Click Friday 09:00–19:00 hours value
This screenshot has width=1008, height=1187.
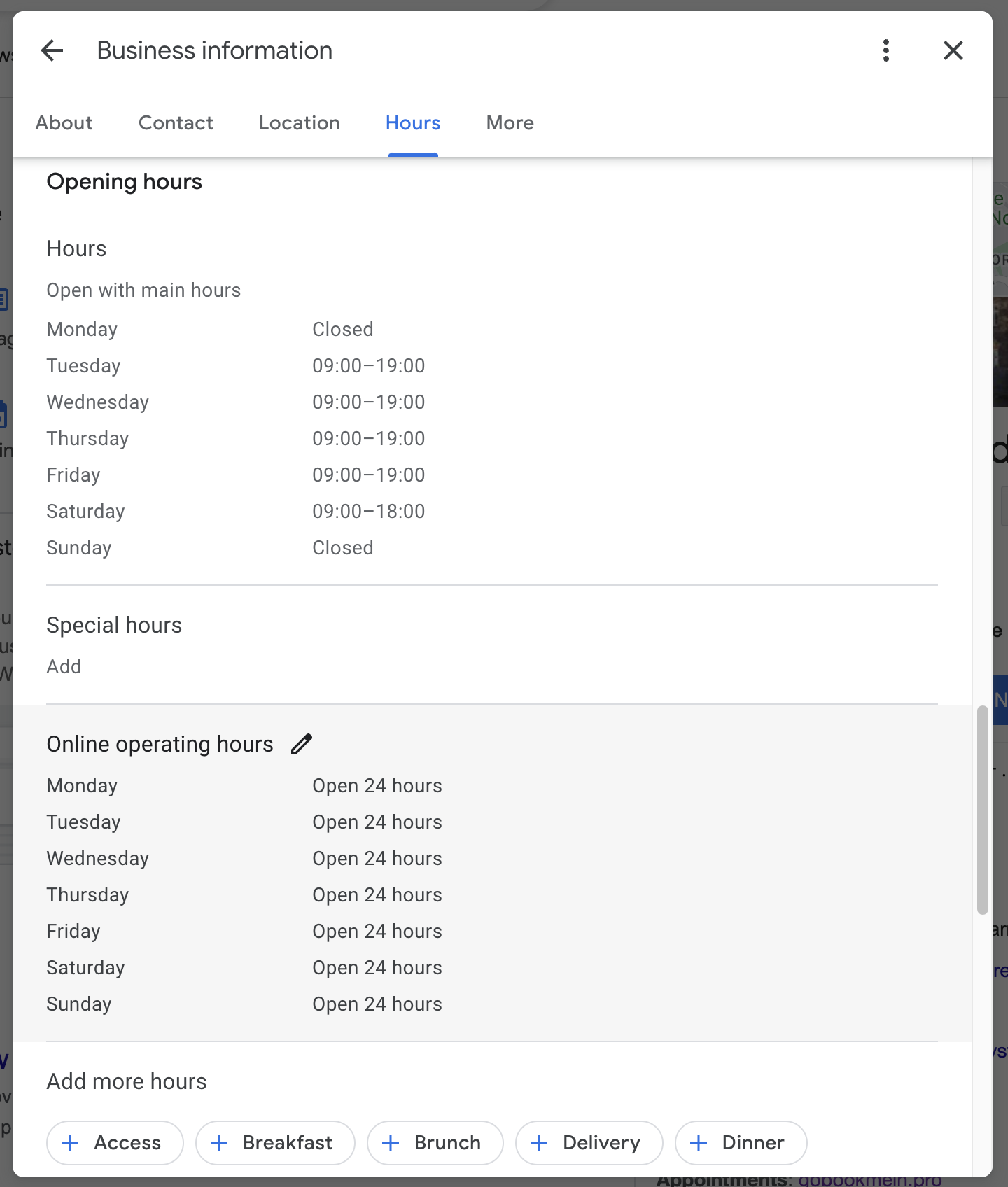click(369, 475)
